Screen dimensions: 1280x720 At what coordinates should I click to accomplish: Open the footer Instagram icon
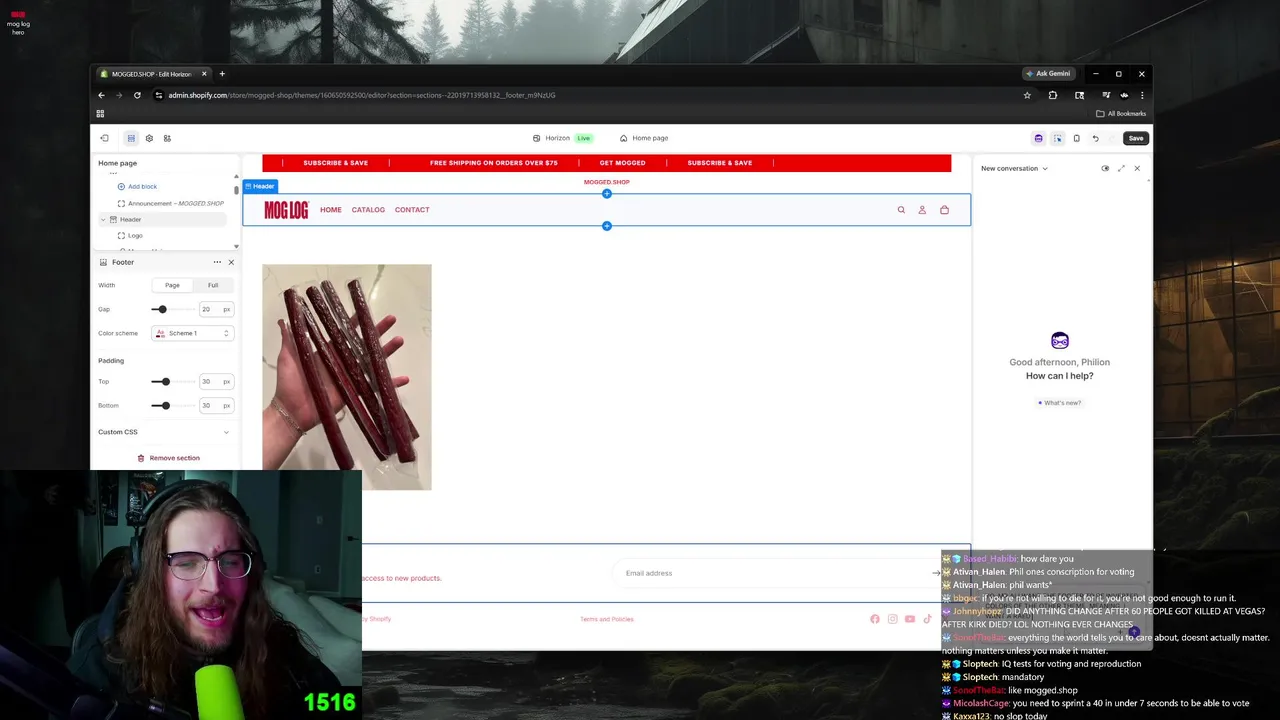pos(893,619)
